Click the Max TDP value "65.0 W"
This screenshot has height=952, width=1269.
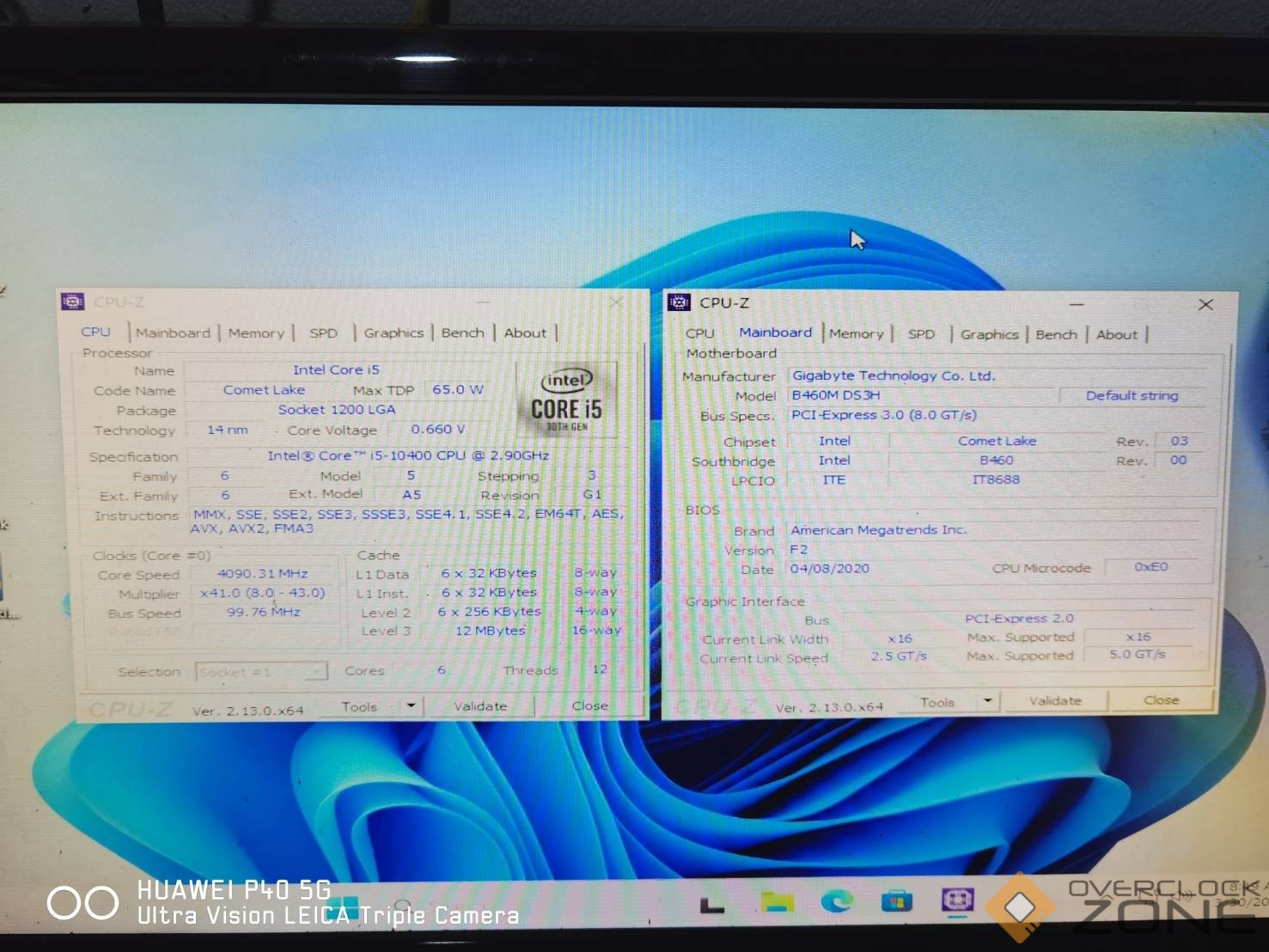(458, 389)
